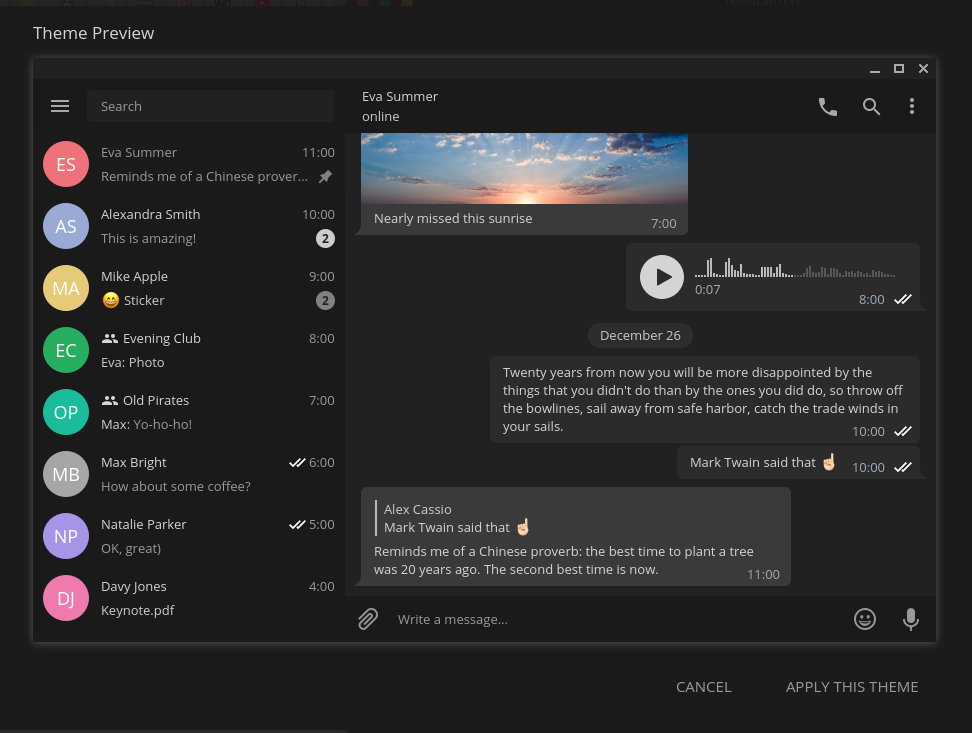Open the three-dot chat options menu
The width and height of the screenshot is (972, 733).
click(x=911, y=106)
